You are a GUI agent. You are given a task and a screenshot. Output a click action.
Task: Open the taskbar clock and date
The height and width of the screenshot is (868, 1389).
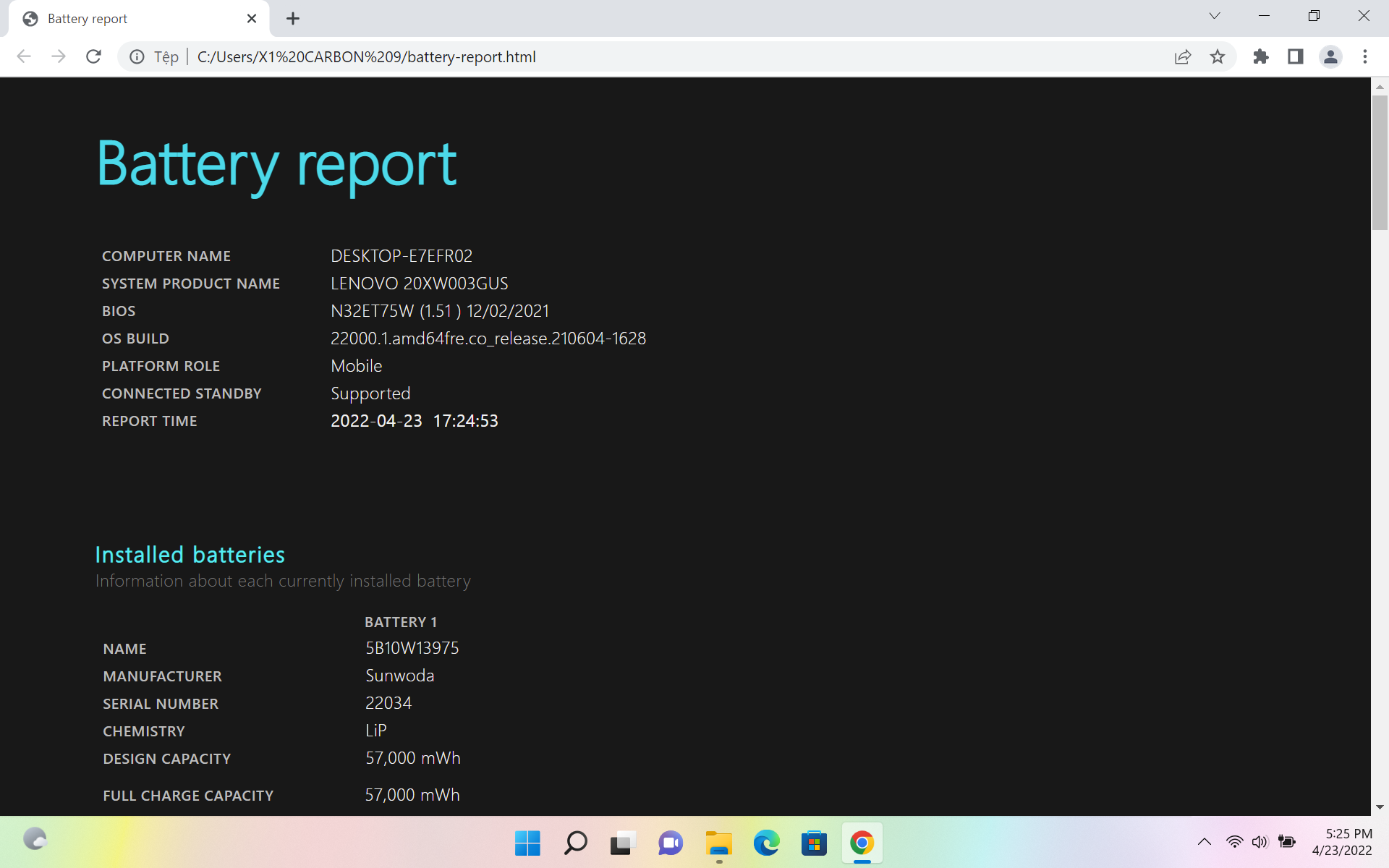click(1342, 842)
